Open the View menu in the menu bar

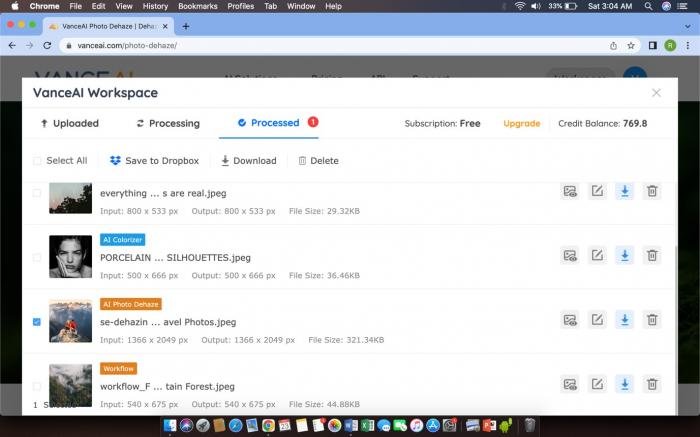(x=124, y=6)
